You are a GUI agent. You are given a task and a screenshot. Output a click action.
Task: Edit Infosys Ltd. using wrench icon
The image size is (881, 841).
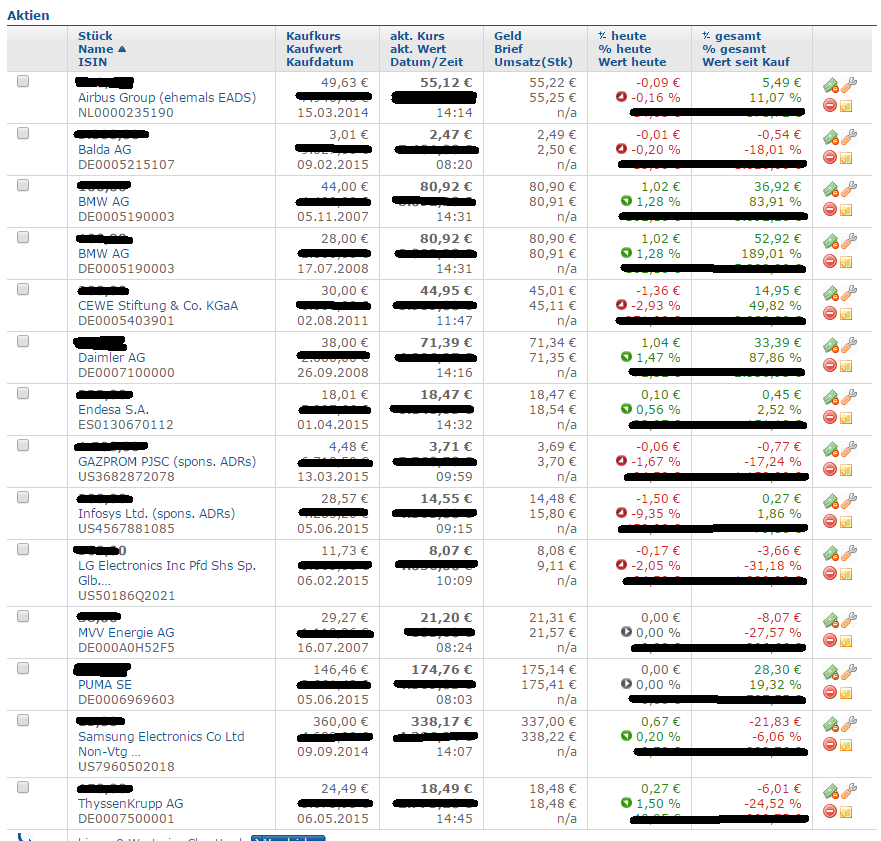click(x=849, y=500)
